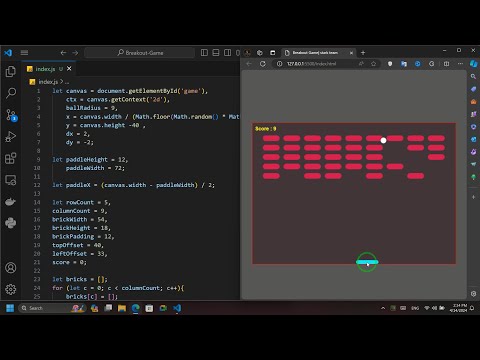Image resolution: width=480 pixels, height=360 pixels.
Task: Open the Manage gear in VS Code
Action: point(11,289)
